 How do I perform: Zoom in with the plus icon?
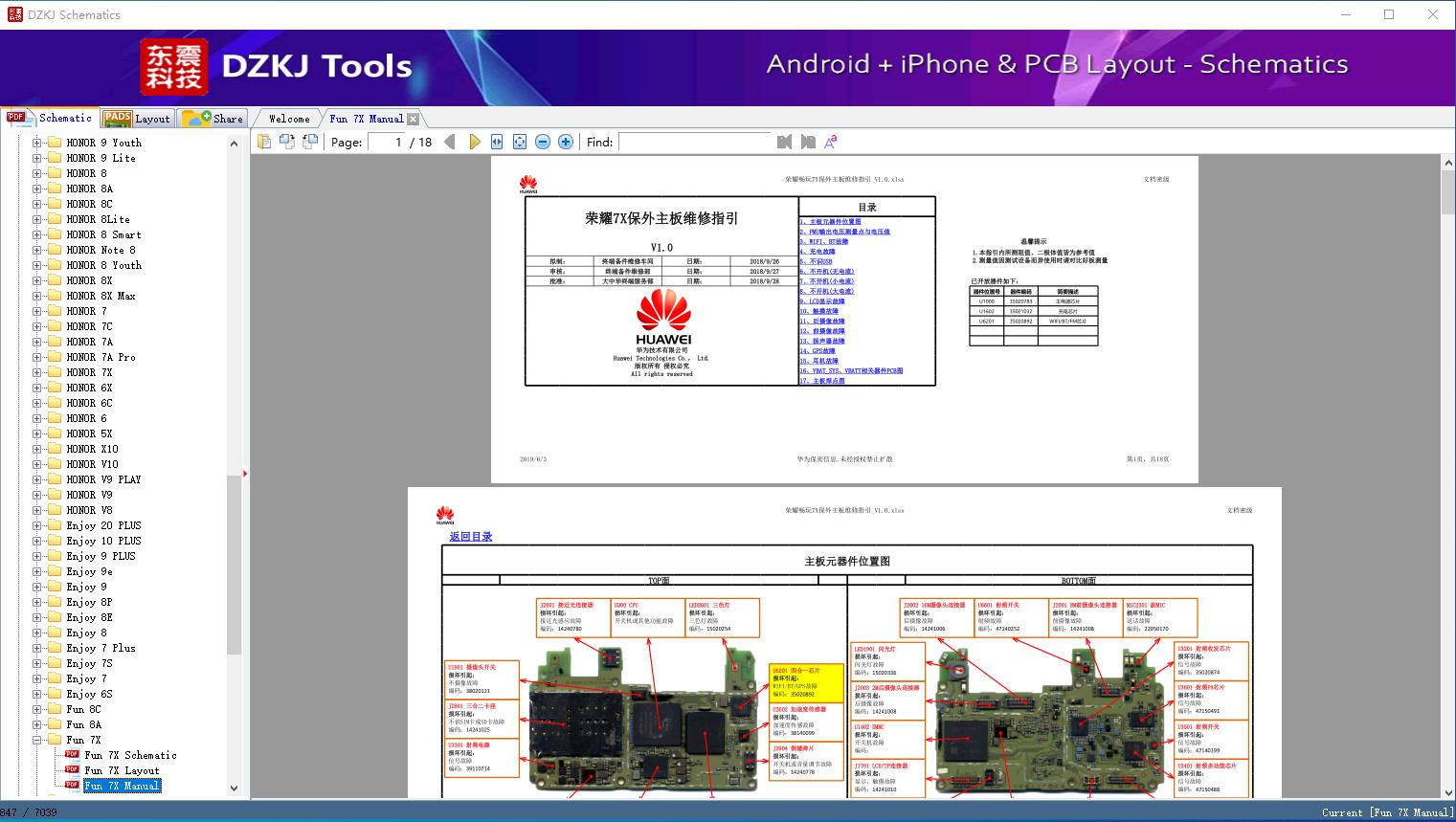566,142
